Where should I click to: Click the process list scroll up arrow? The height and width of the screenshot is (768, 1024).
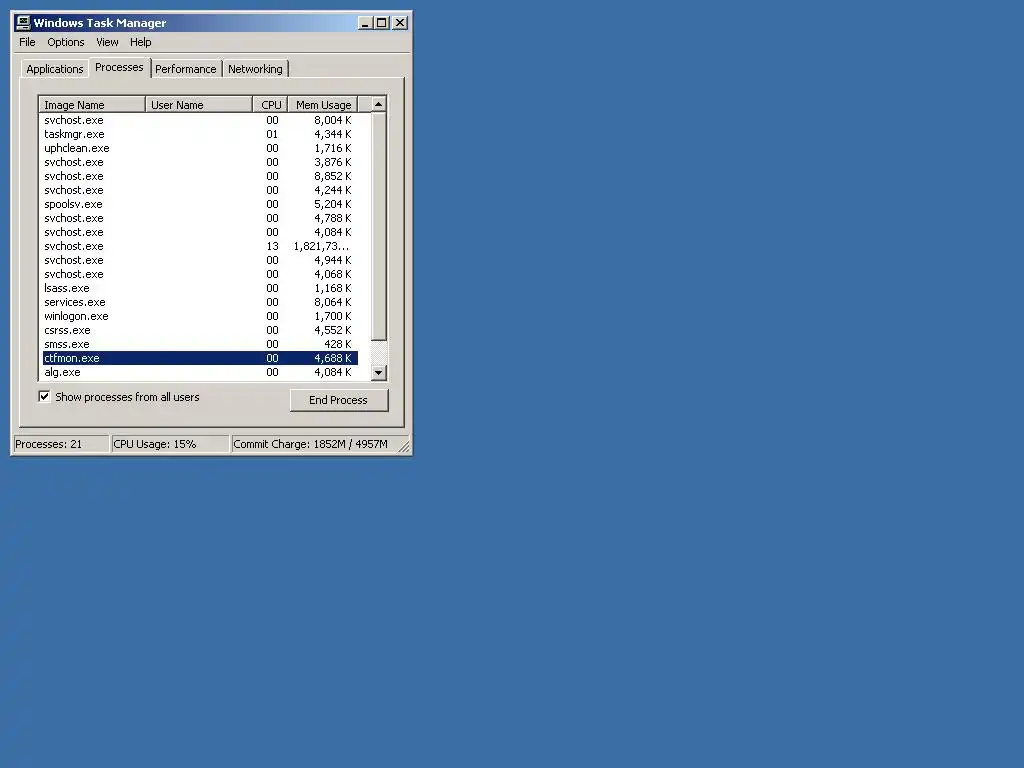coord(379,104)
